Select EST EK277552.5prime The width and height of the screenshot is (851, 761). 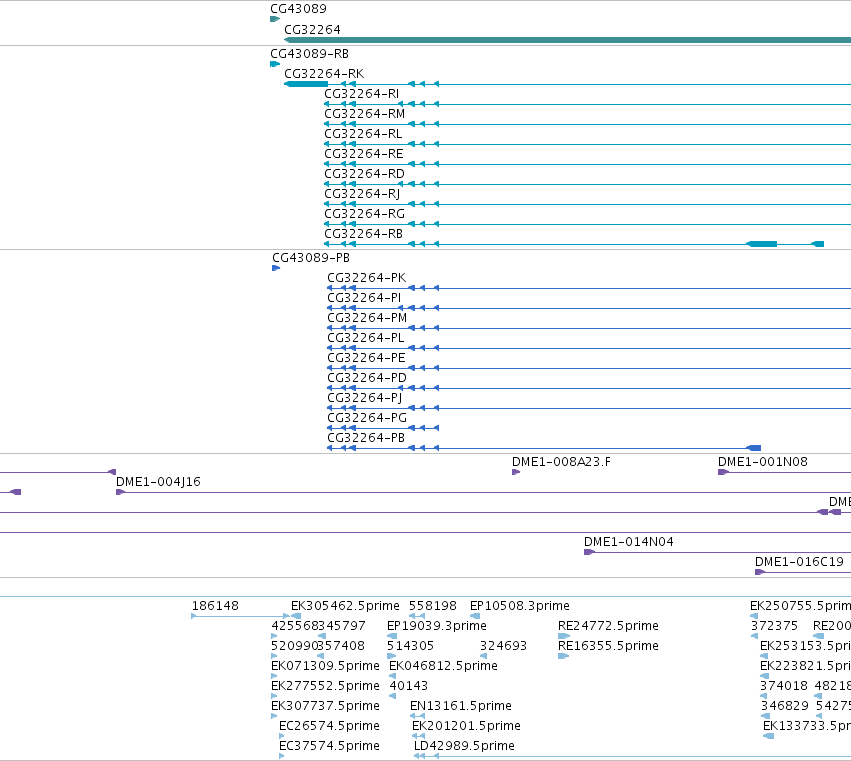tap(326, 686)
